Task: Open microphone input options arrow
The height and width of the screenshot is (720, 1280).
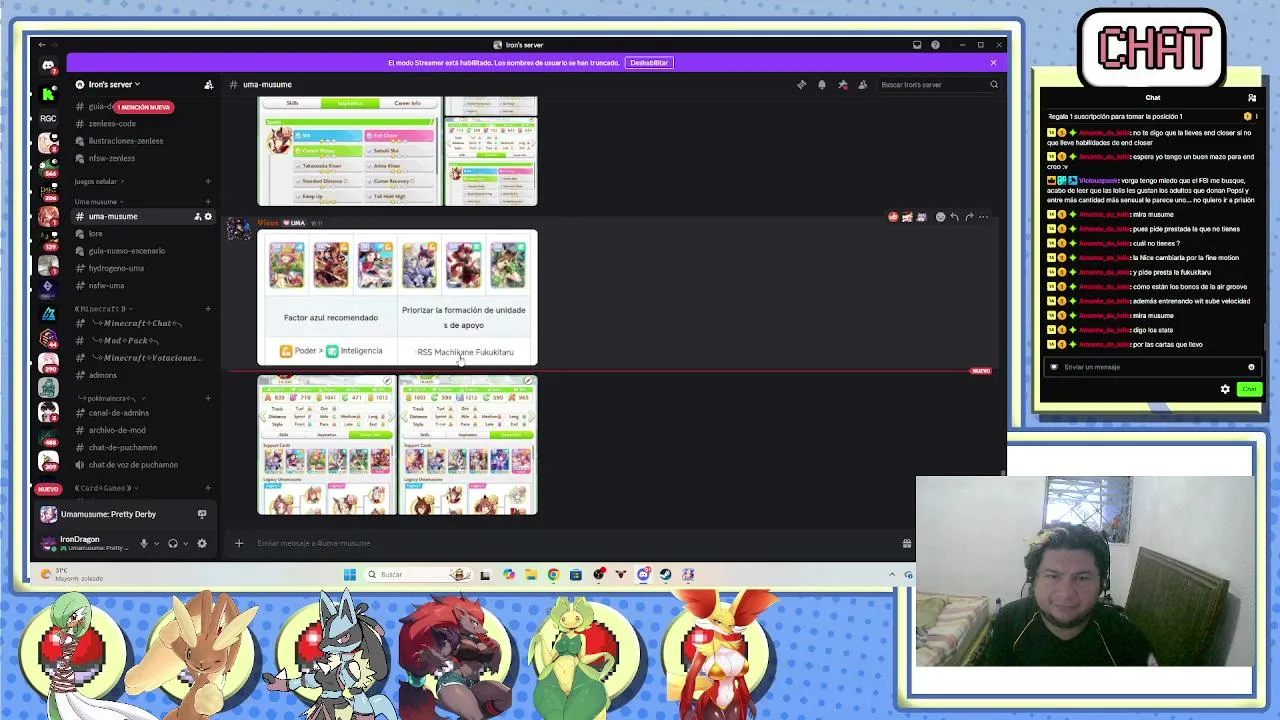Action: 156,544
